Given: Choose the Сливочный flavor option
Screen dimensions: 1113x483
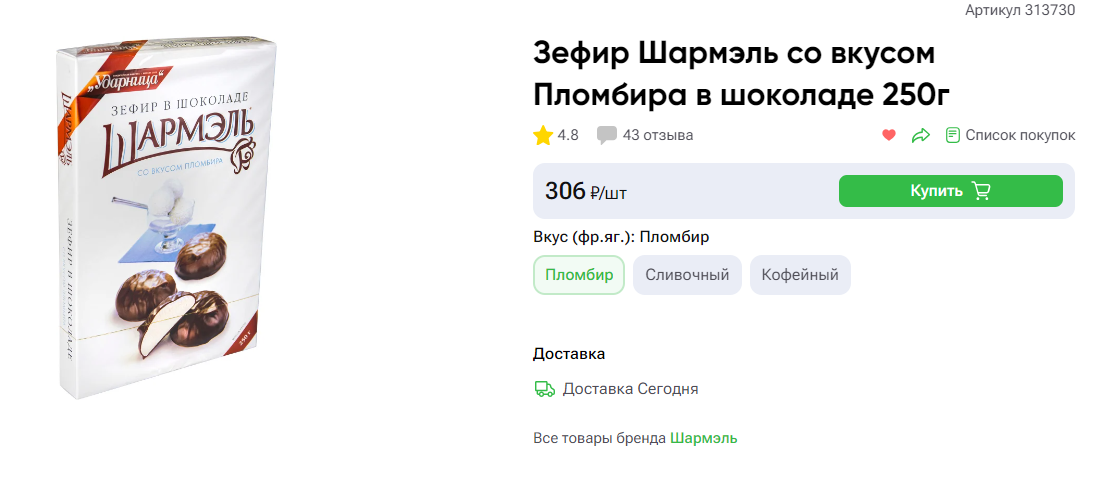Looking at the screenshot, I should pos(687,275).
